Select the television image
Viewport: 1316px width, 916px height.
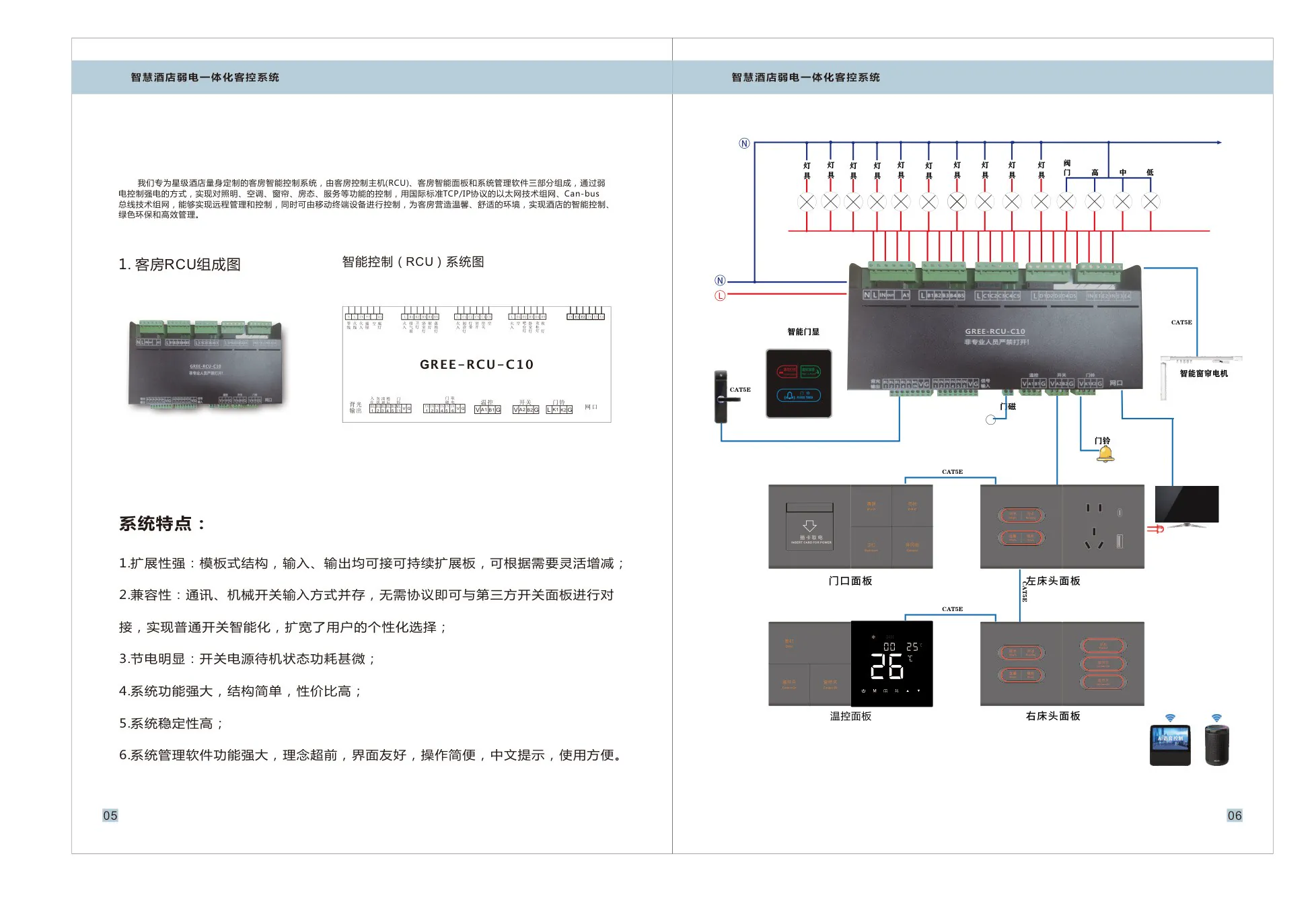1187,507
